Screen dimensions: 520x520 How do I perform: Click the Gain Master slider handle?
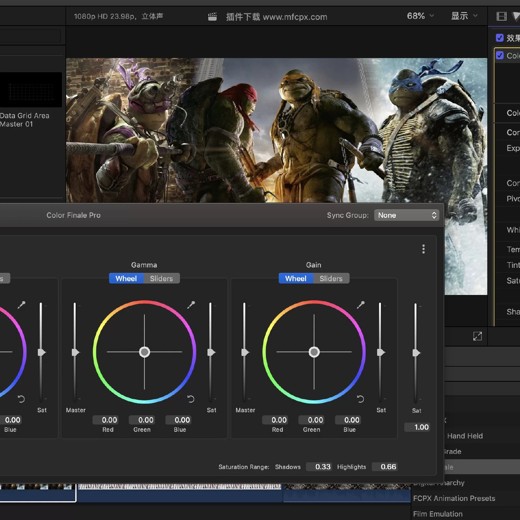tap(245, 352)
